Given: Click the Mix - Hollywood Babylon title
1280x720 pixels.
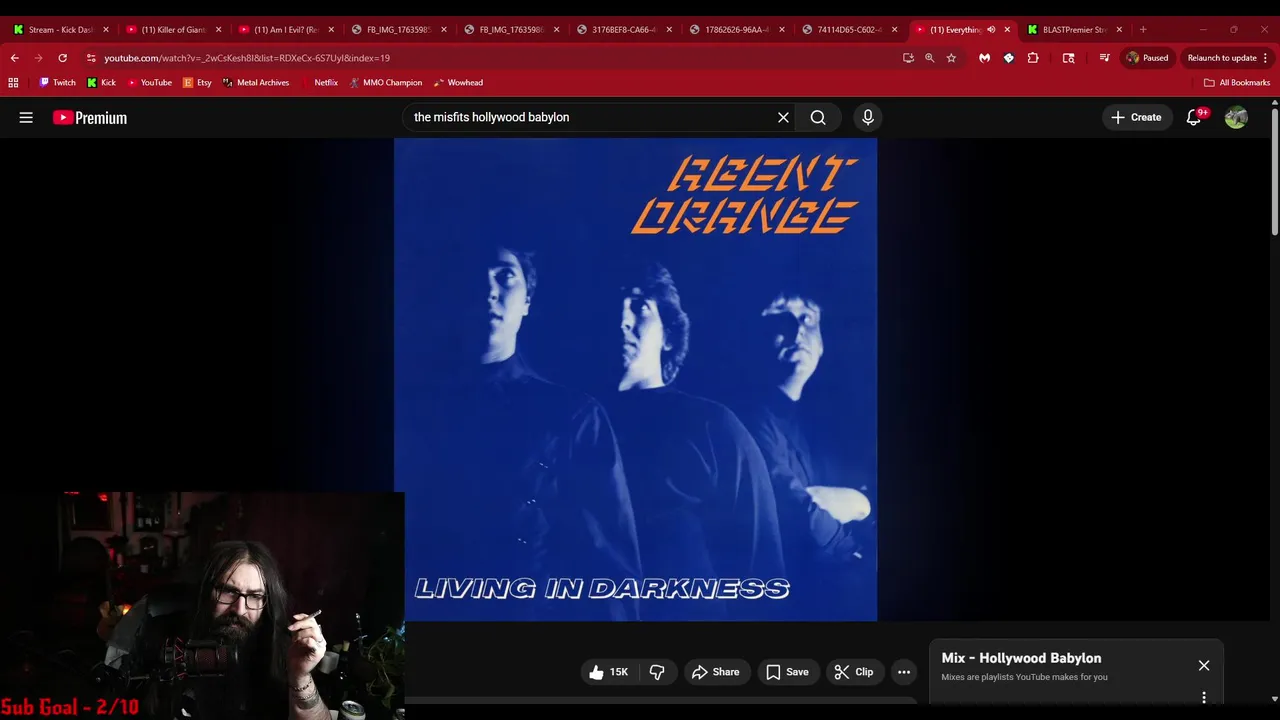Looking at the screenshot, I should click(x=1021, y=658).
